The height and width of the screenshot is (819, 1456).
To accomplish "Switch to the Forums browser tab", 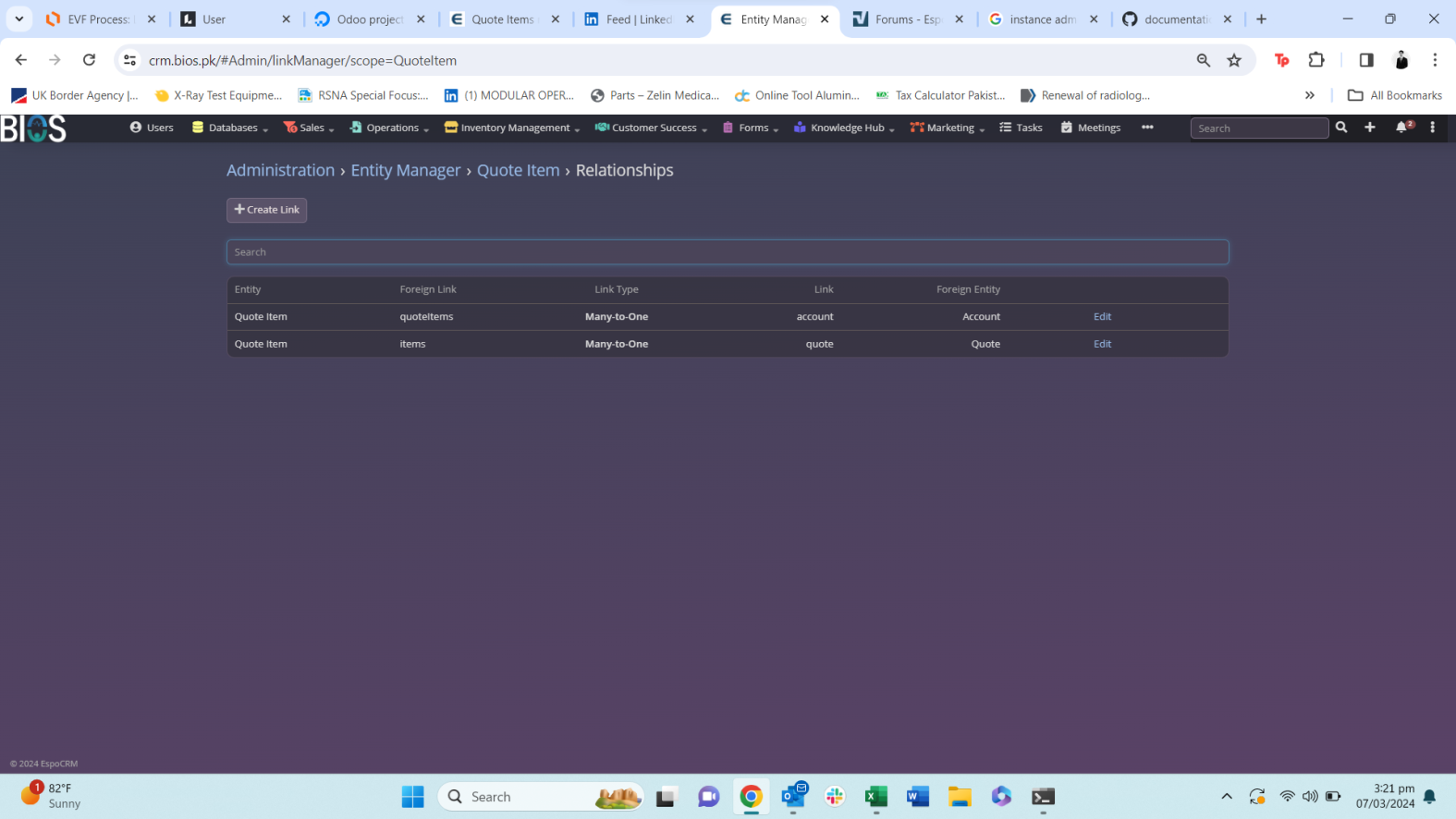I will [x=908, y=19].
